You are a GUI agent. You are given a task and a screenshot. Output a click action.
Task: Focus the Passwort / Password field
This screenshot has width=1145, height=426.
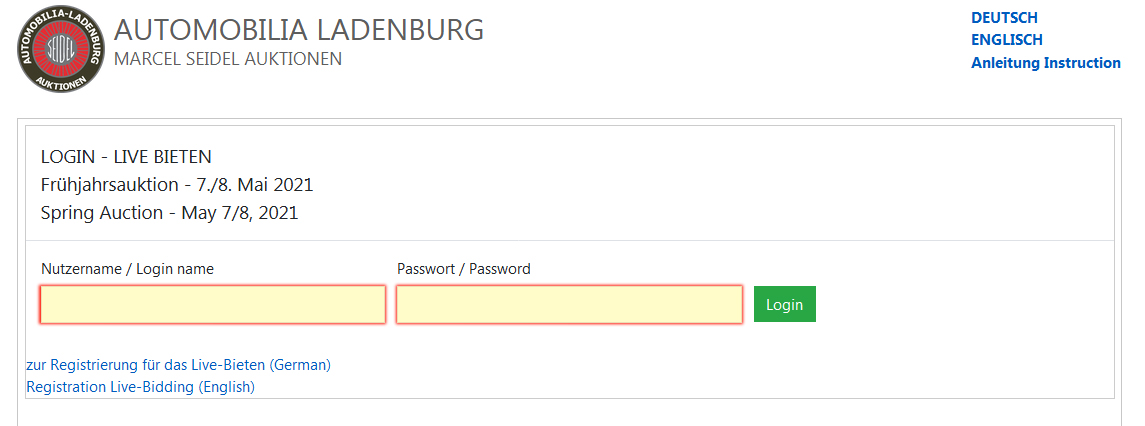[570, 304]
